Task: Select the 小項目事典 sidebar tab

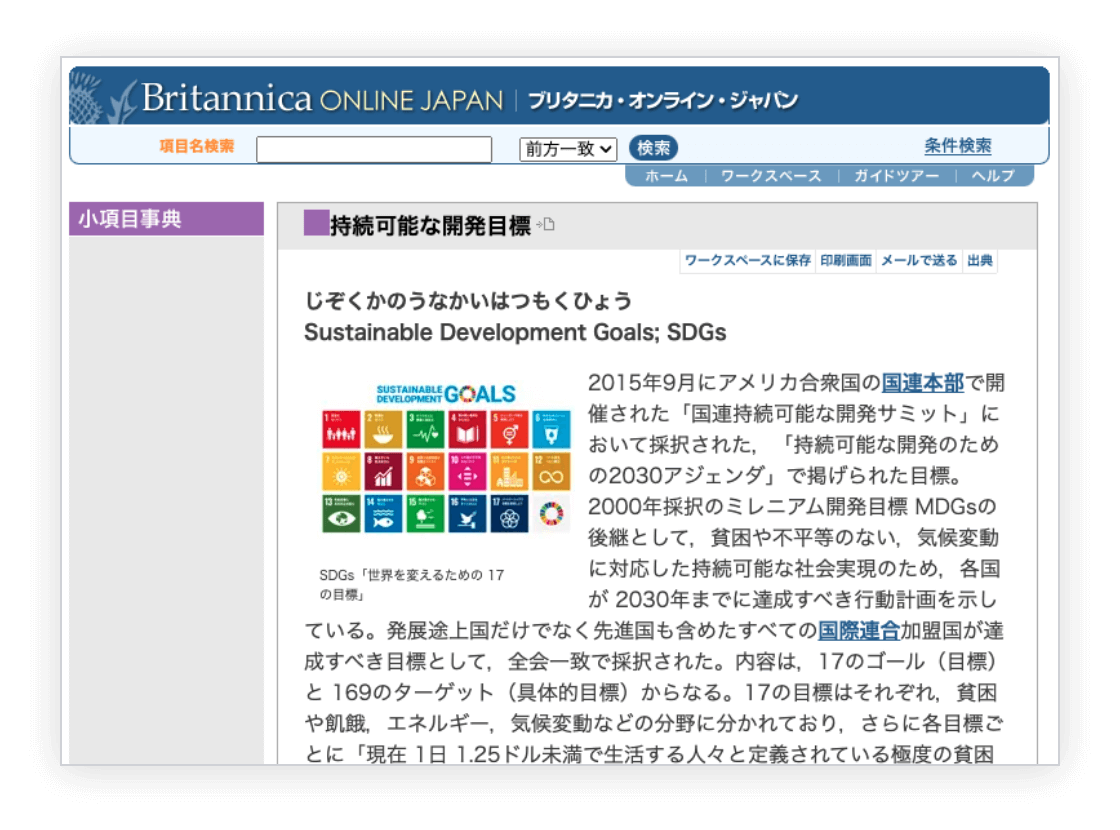Action: [x=166, y=219]
